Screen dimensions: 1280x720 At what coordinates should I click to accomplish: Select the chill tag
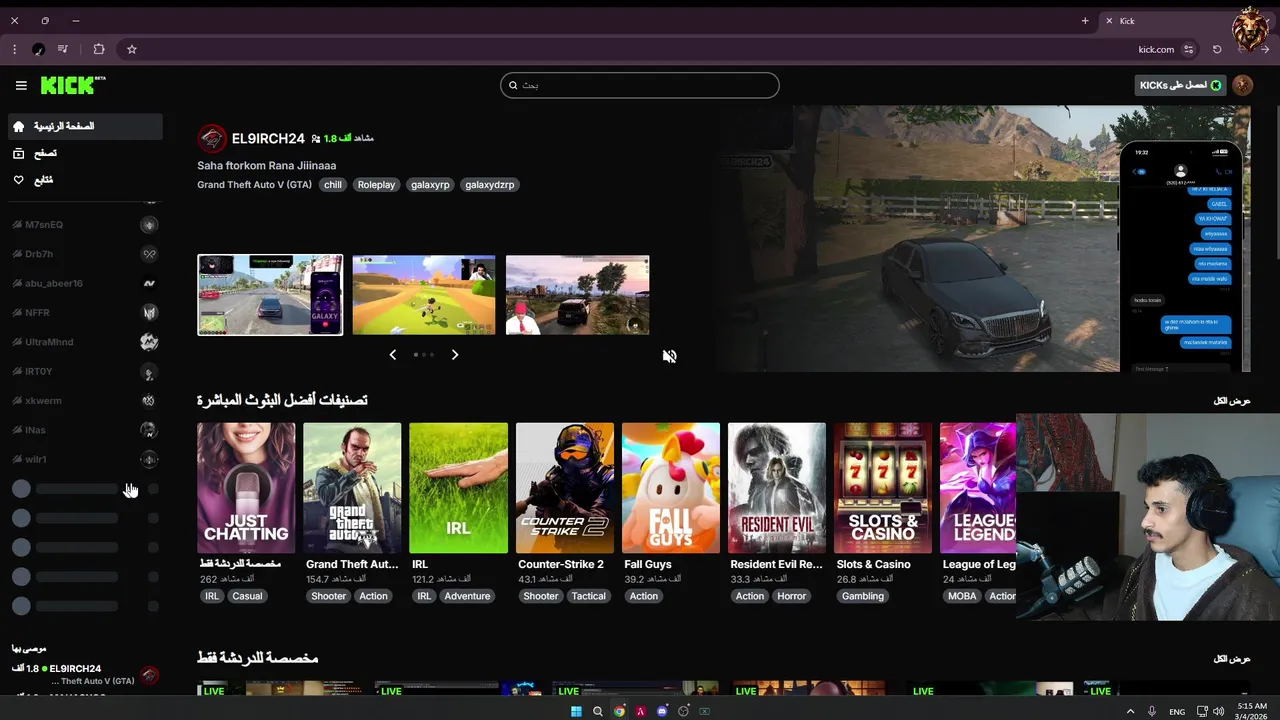[x=333, y=185]
